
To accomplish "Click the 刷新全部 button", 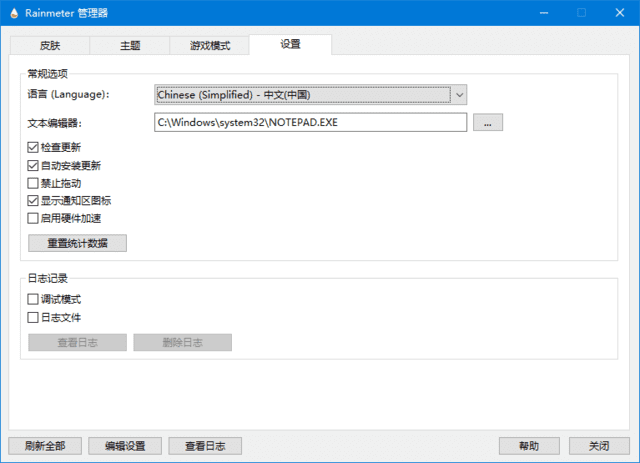I will [x=44, y=446].
